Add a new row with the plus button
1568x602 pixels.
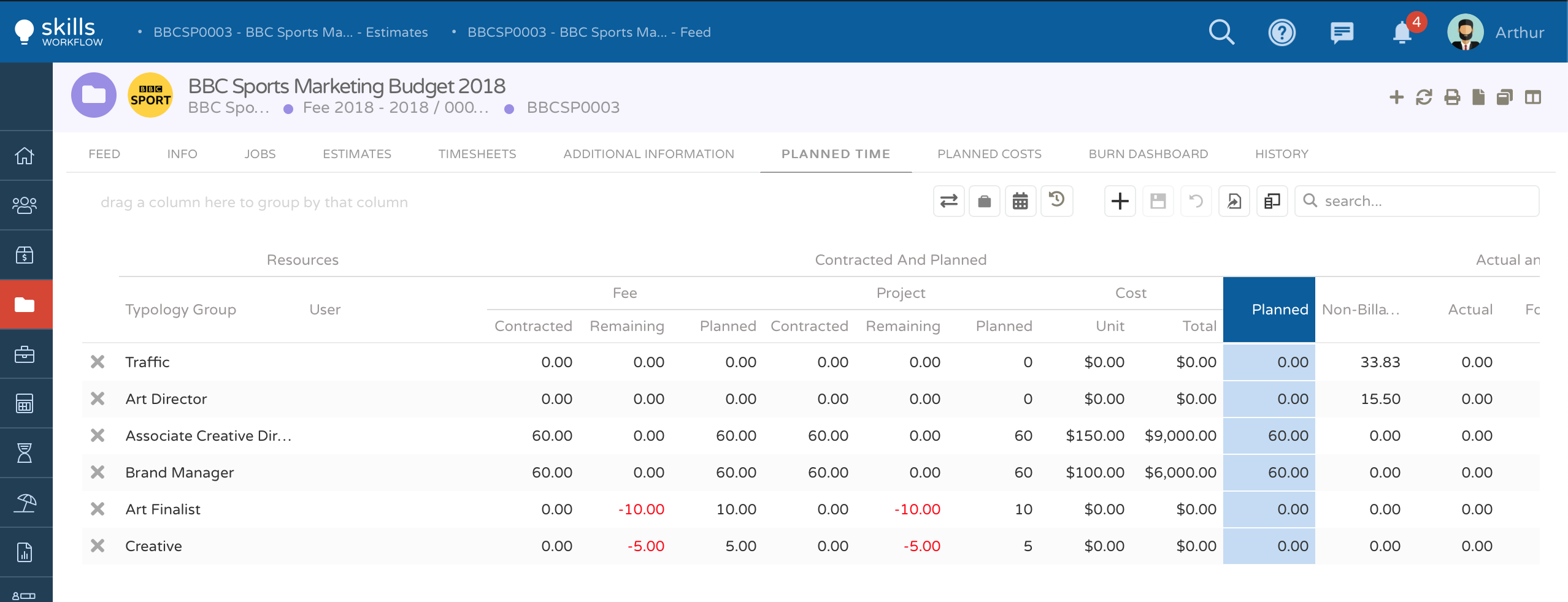click(1120, 201)
